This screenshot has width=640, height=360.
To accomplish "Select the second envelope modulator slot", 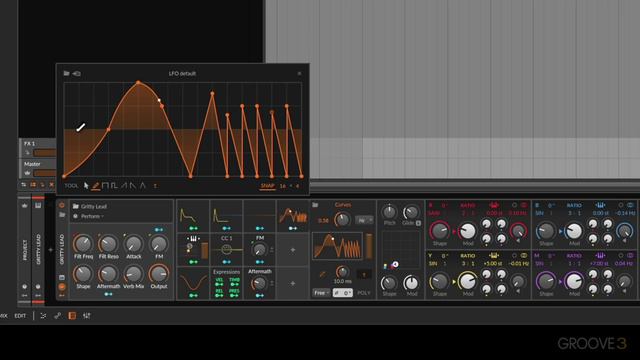I will (x=226, y=215).
